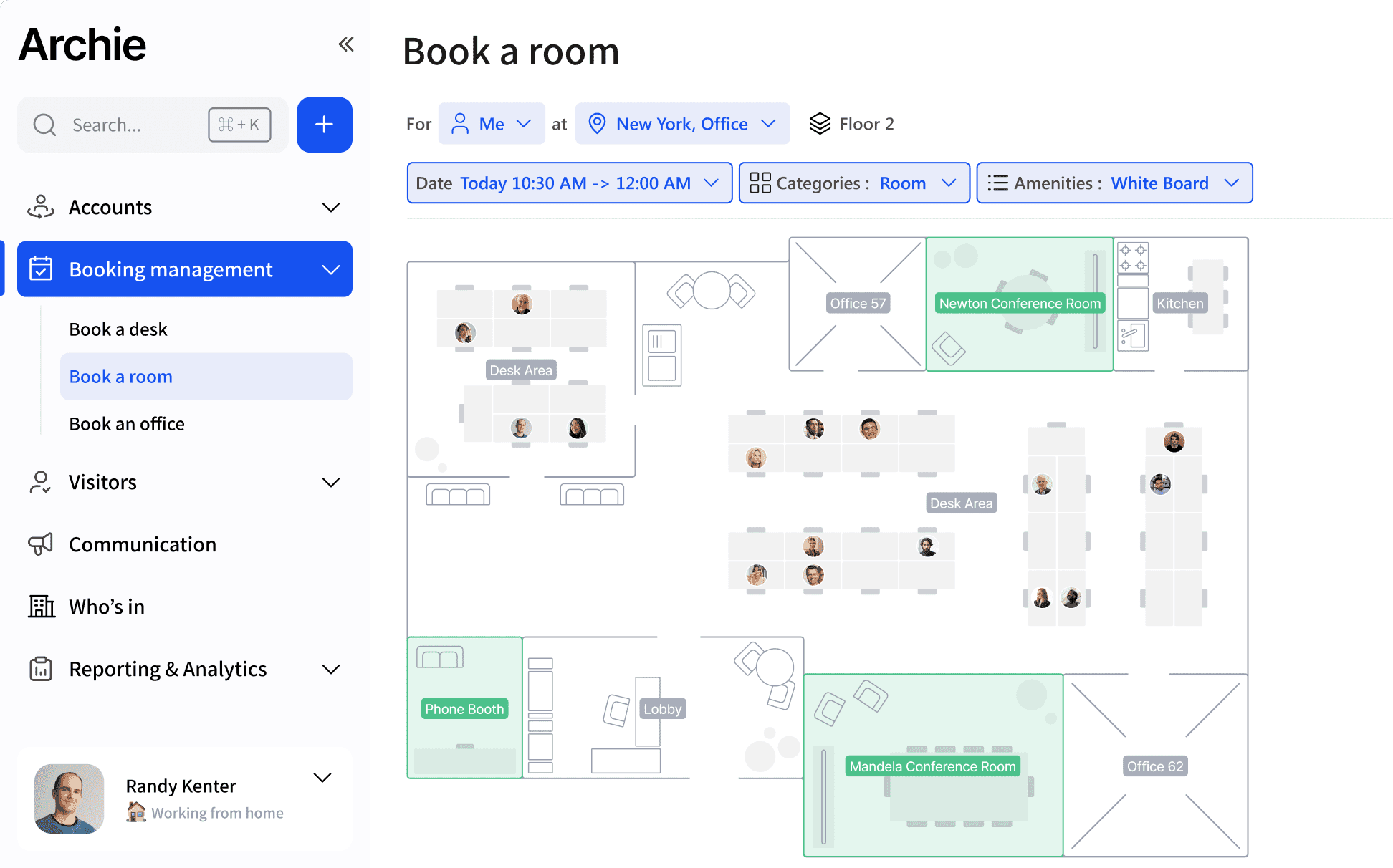Open the Me booker dropdown

(x=492, y=123)
